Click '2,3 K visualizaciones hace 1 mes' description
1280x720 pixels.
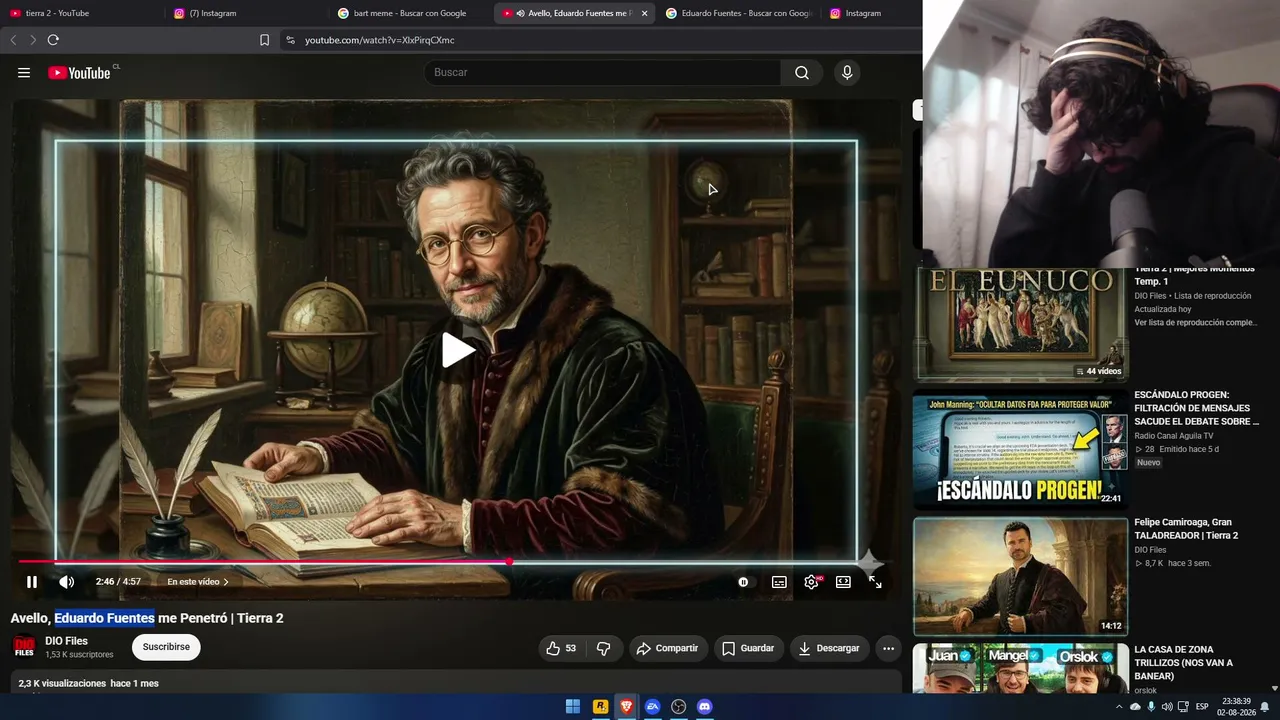point(89,684)
